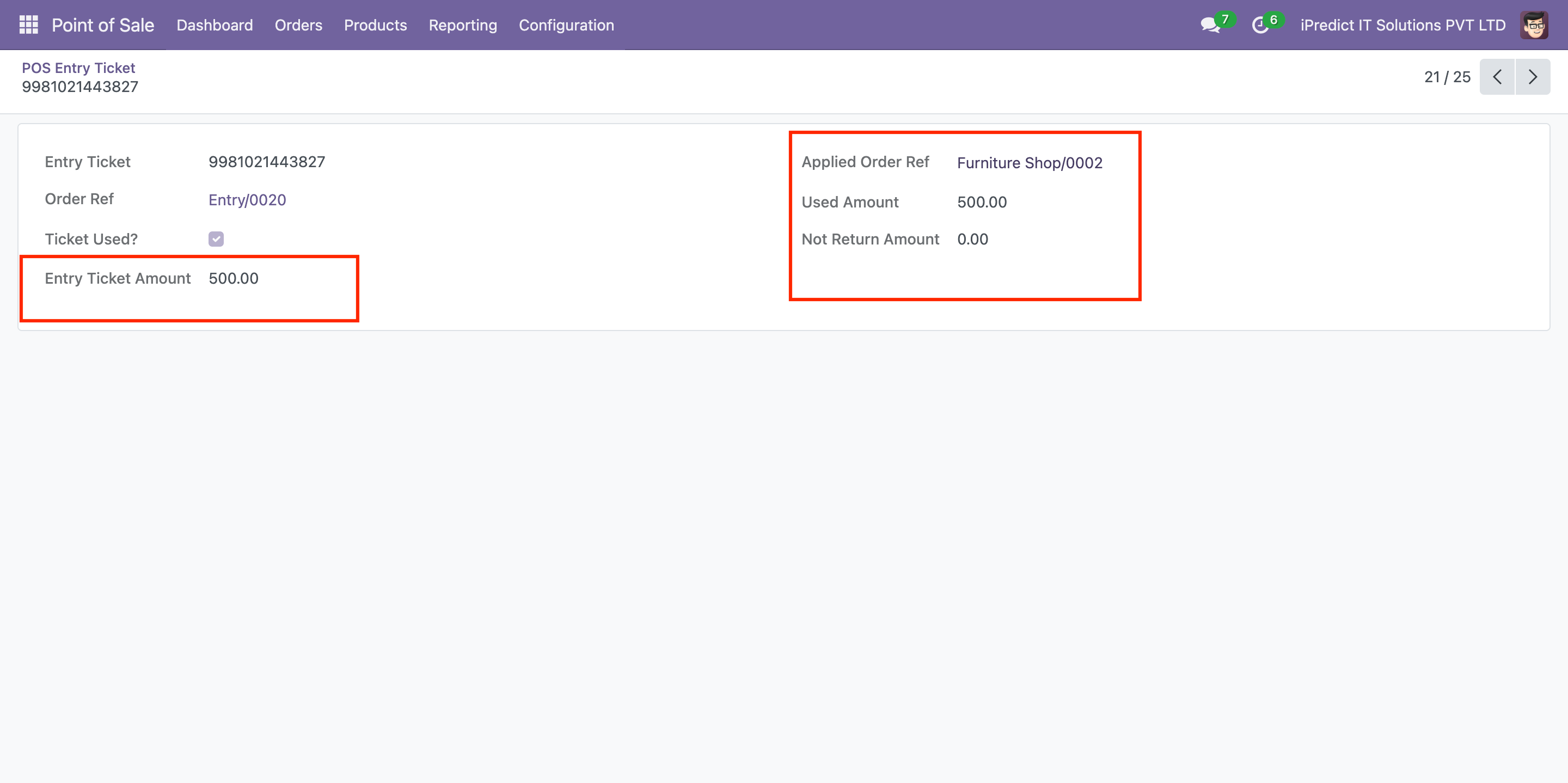Click the user avatar picture
1568x783 pixels.
click(1534, 25)
